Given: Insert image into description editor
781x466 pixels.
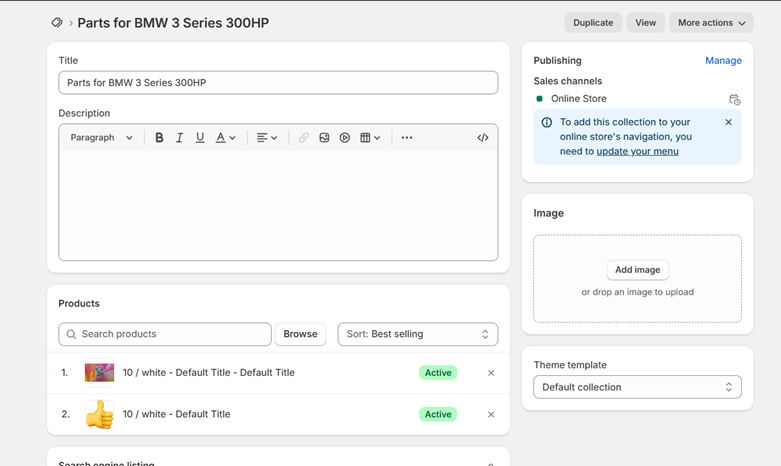Looking at the screenshot, I should pos(324,138).
